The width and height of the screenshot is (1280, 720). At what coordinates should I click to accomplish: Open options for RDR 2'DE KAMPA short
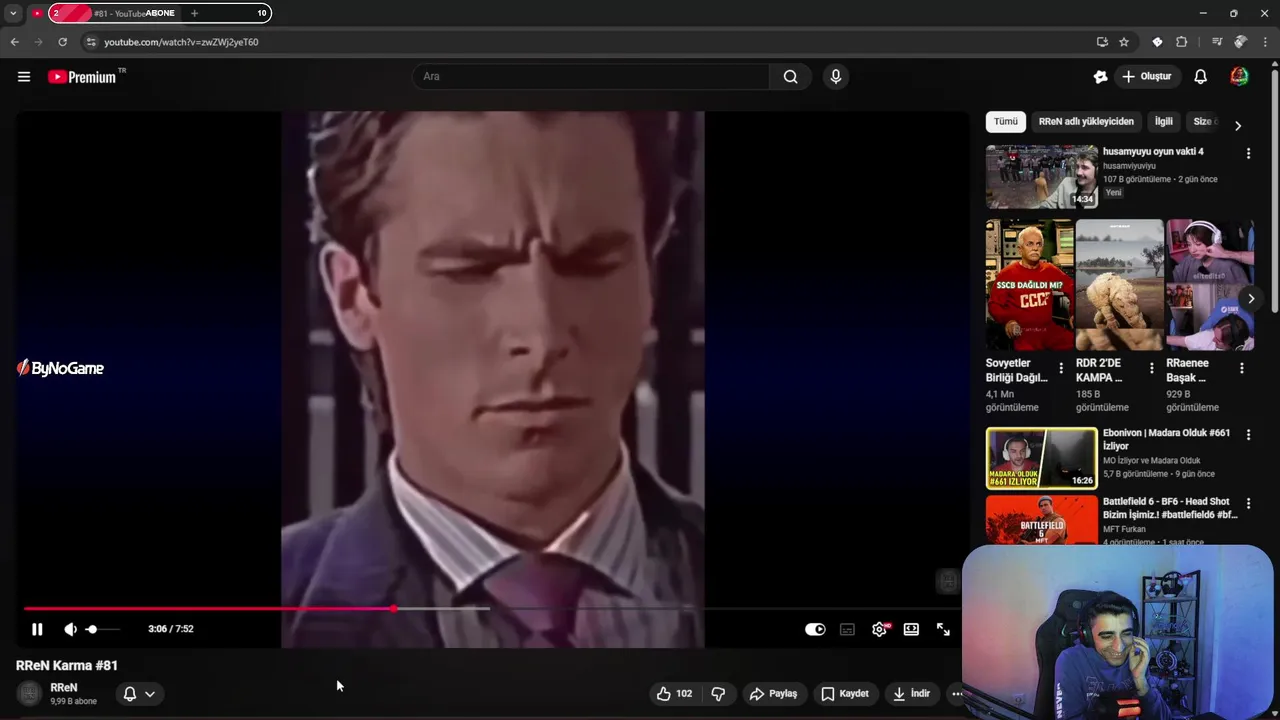click(x=1152, y=369)
